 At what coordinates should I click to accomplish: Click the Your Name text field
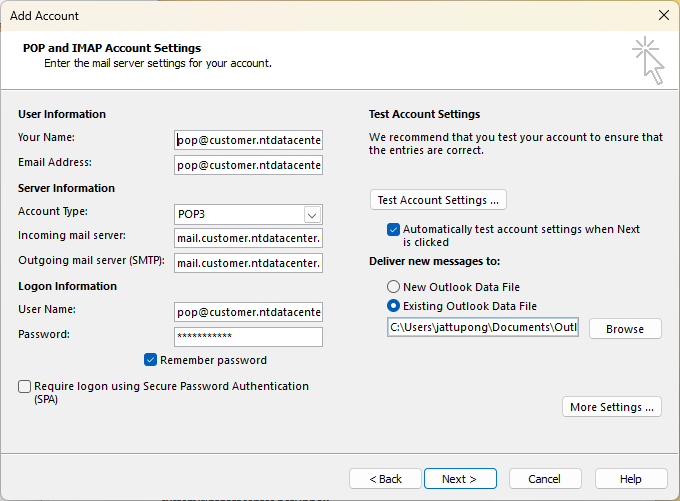pos(248,140)
